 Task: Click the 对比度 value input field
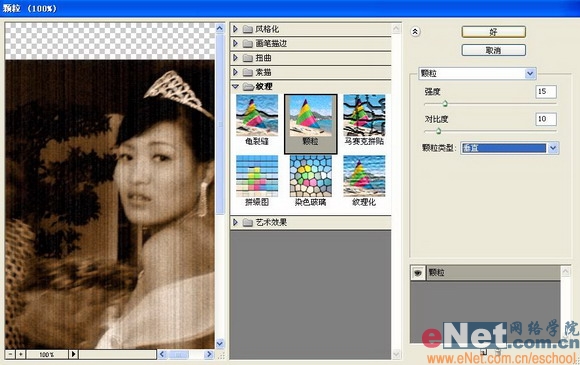[546, 119]
